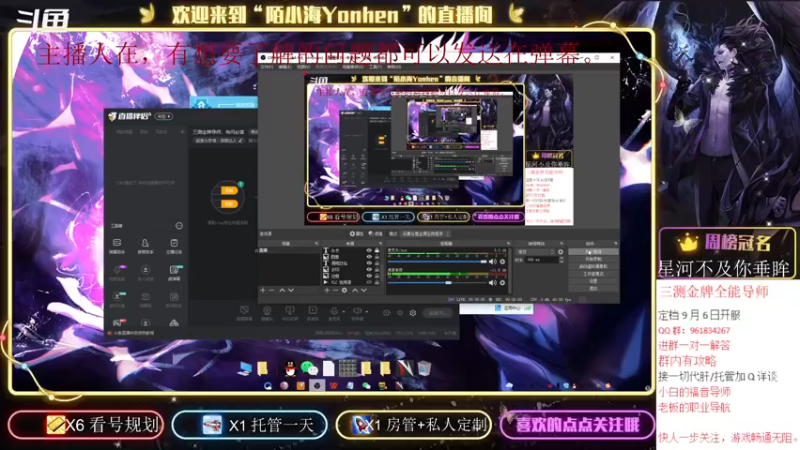Expand speaker dropdown arrow in Douyu companion
This screenshot has height=450, width=800.
tap(366, 311)
